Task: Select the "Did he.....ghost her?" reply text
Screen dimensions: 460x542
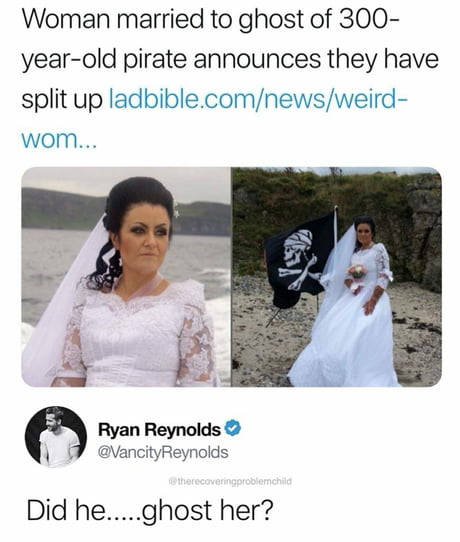Action: pos(150,510)
